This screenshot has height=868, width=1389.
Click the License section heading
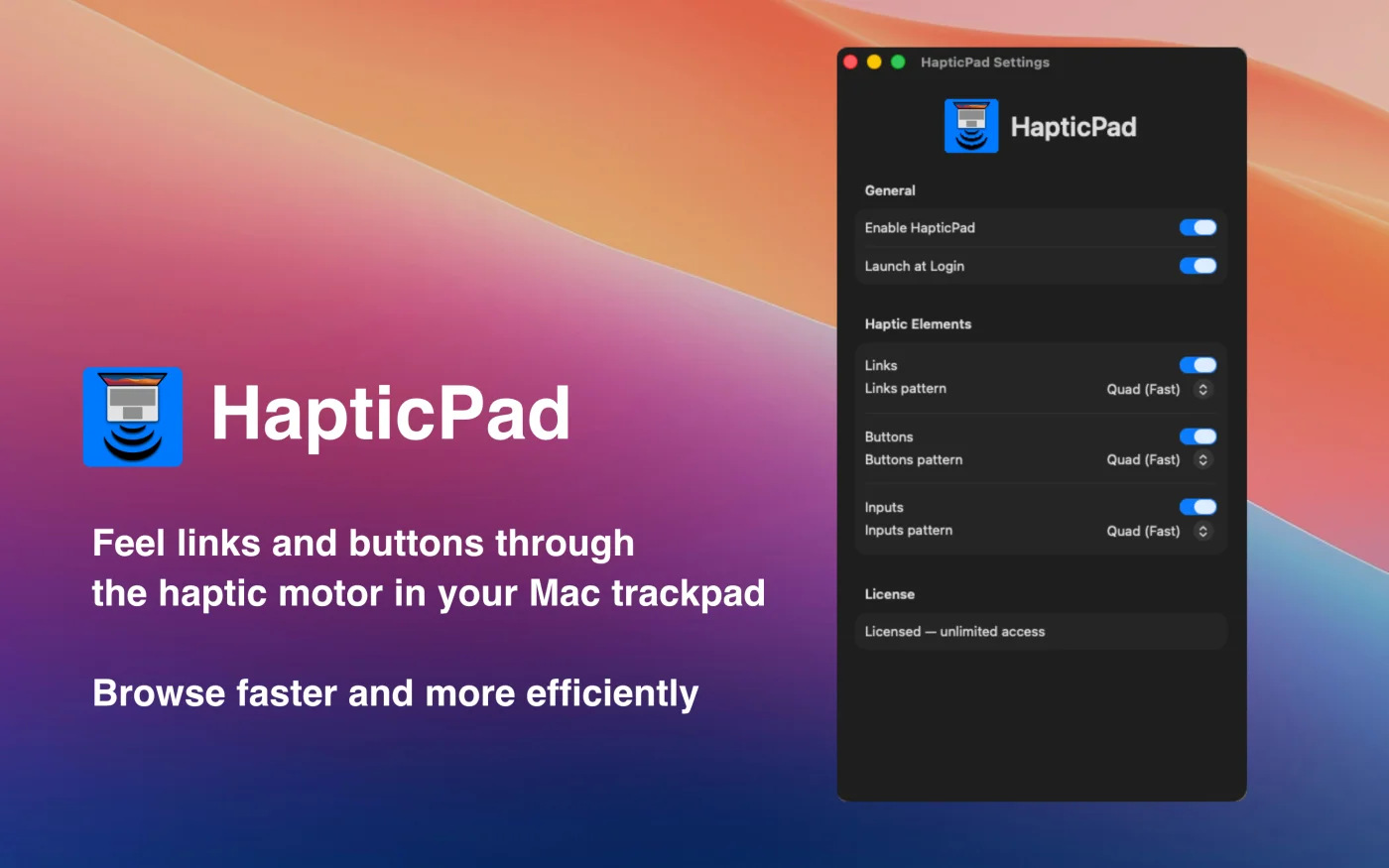click(890, 594)
